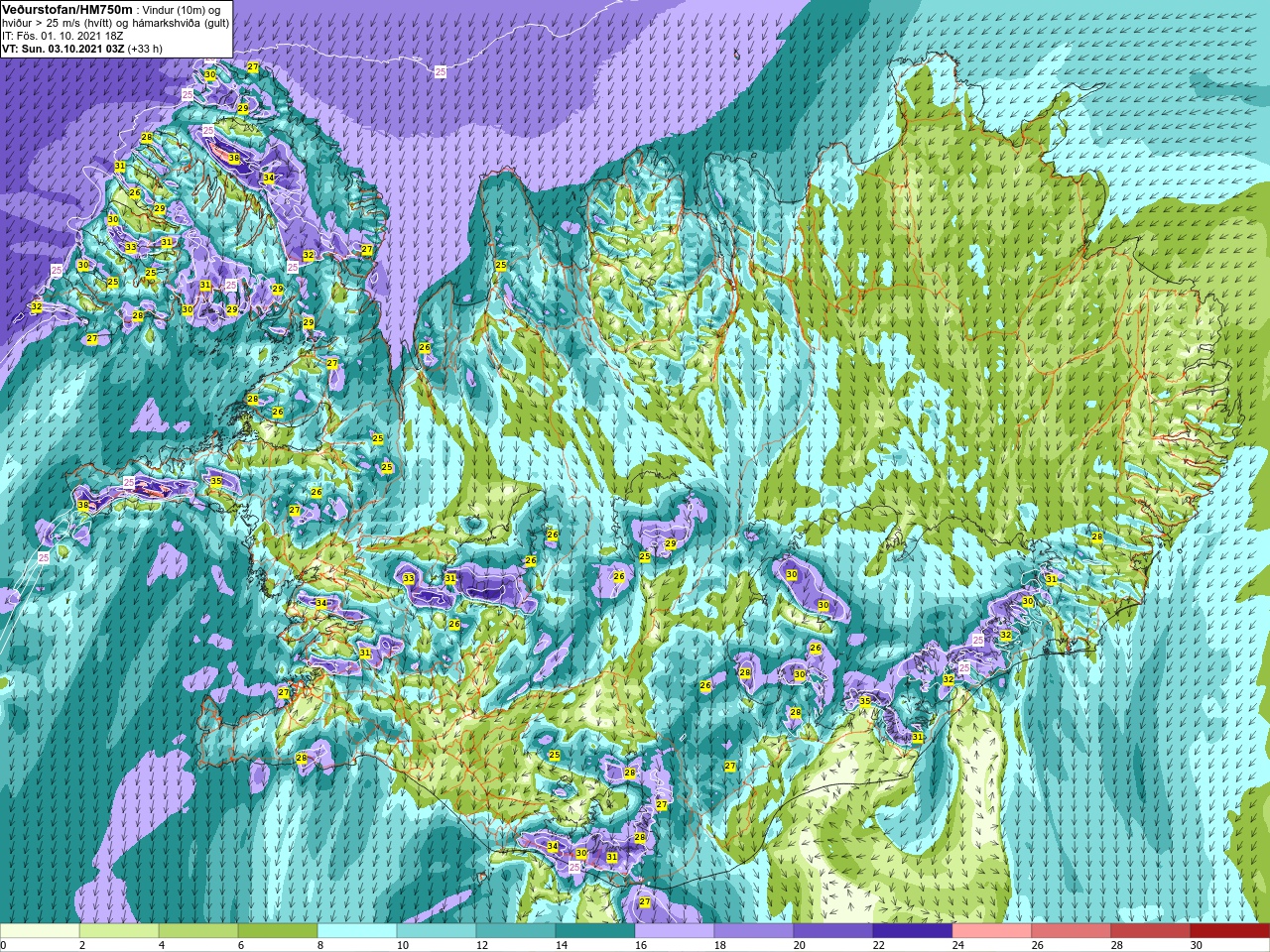This screenshot has height=952, width=1270.
Task: Click the 8–10 m/s pale cyan legend swatch
Action: coord(357,931)
